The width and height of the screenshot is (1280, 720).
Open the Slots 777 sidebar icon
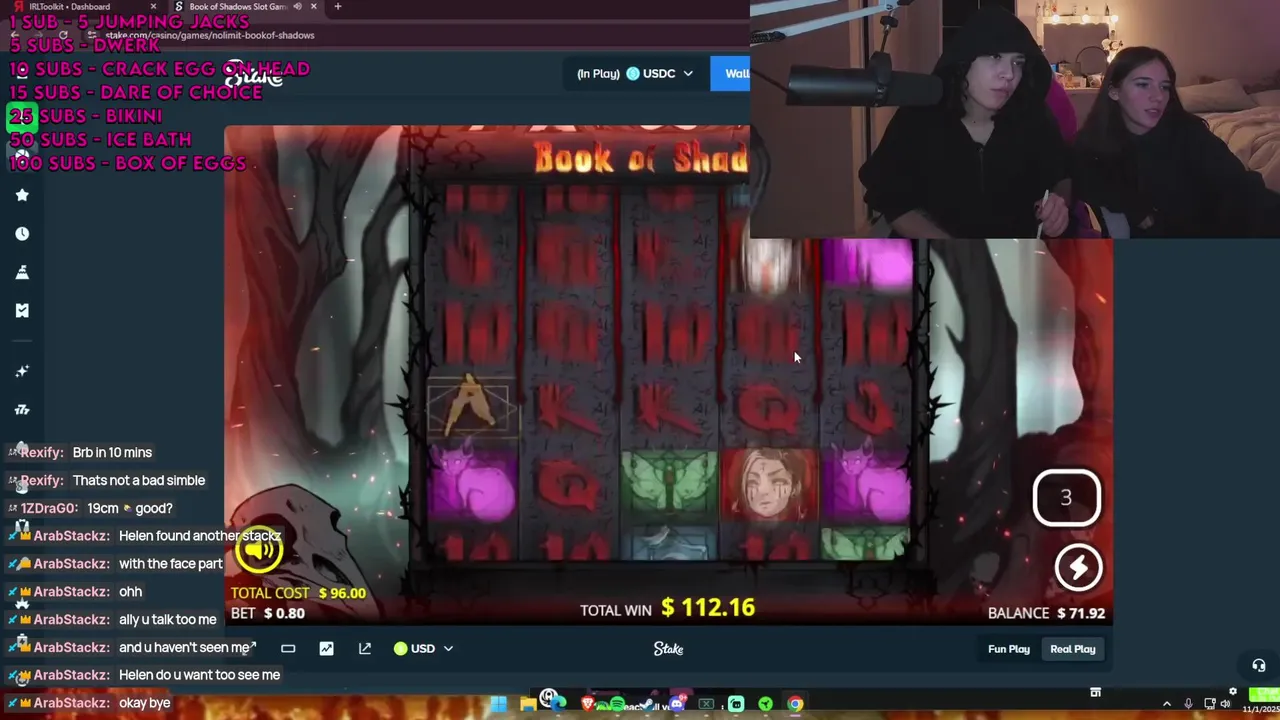coord(22,409)
